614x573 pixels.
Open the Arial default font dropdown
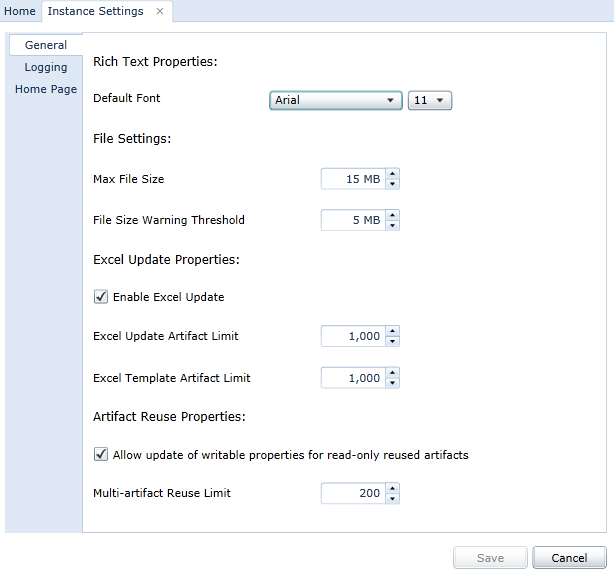[336, 100]
